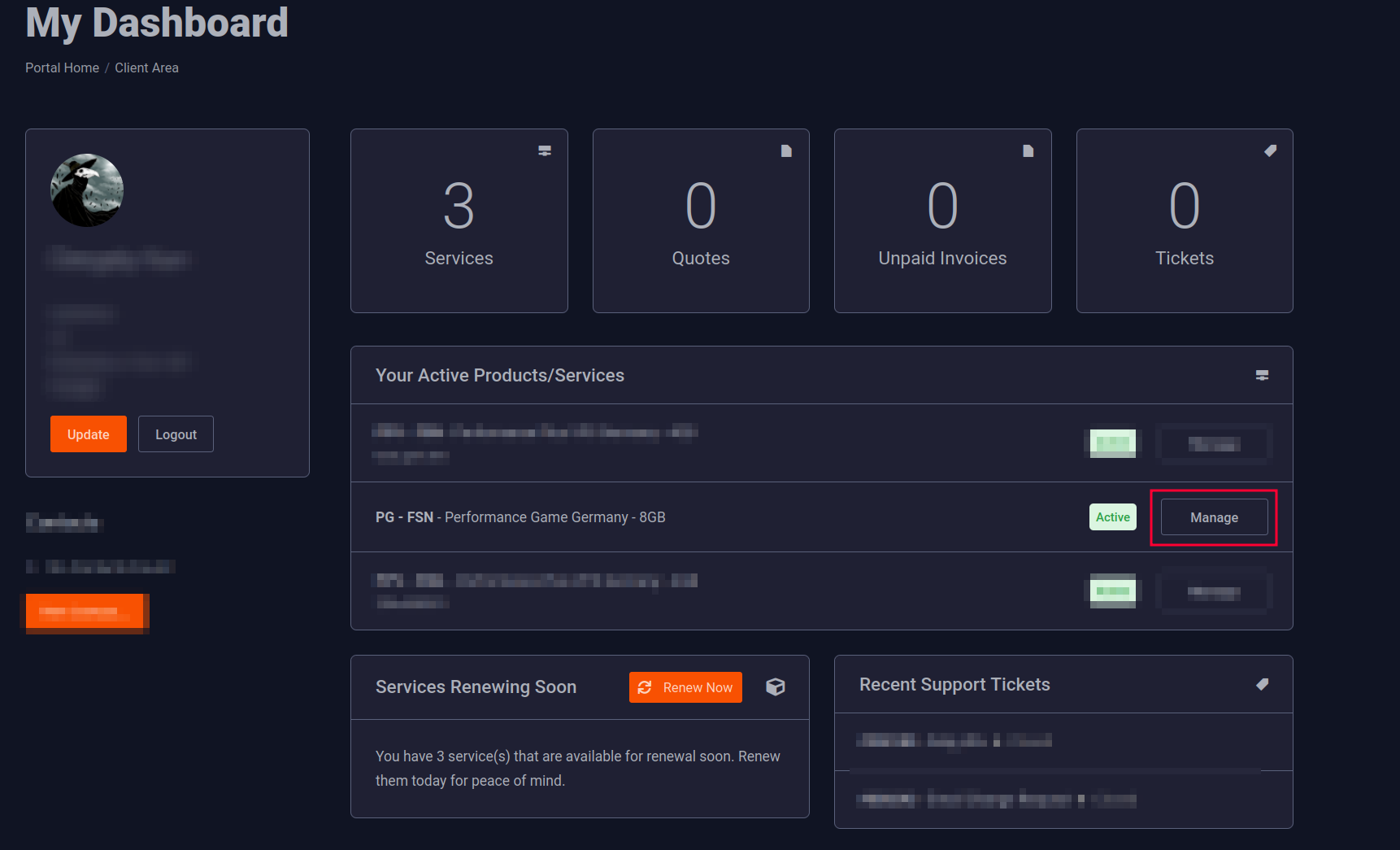Open the Portal Home link
The width and height of the screenshot is (1400, 850).
[62, 68]
